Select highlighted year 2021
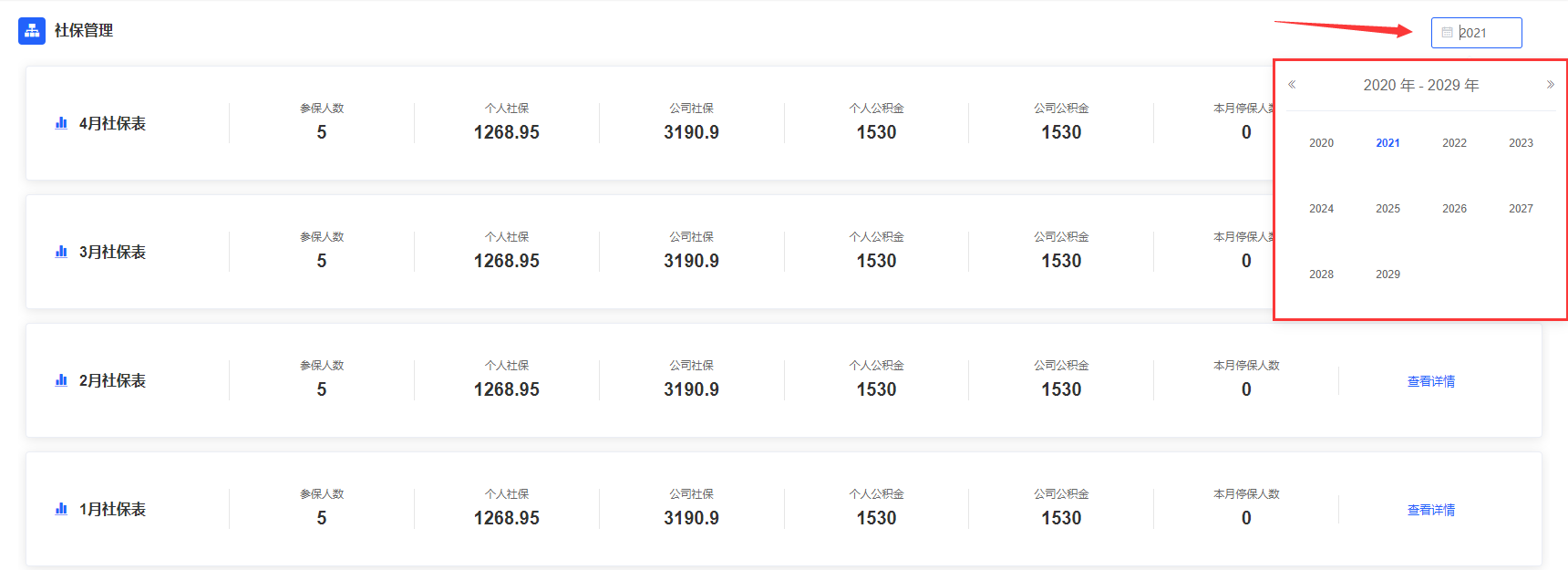This screenshot has width=1568, height=570. [1387, 143]
